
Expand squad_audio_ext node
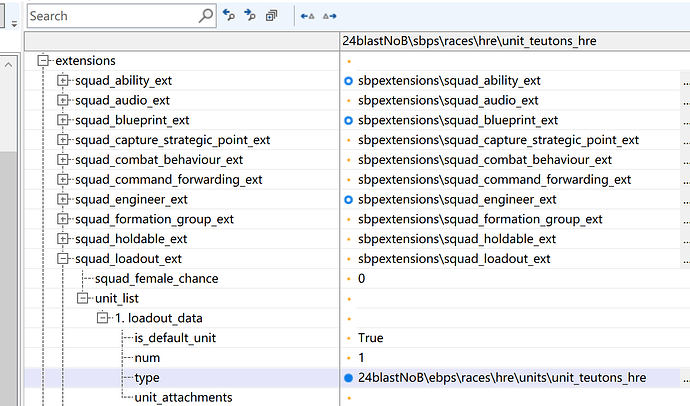tap(63, 100)
